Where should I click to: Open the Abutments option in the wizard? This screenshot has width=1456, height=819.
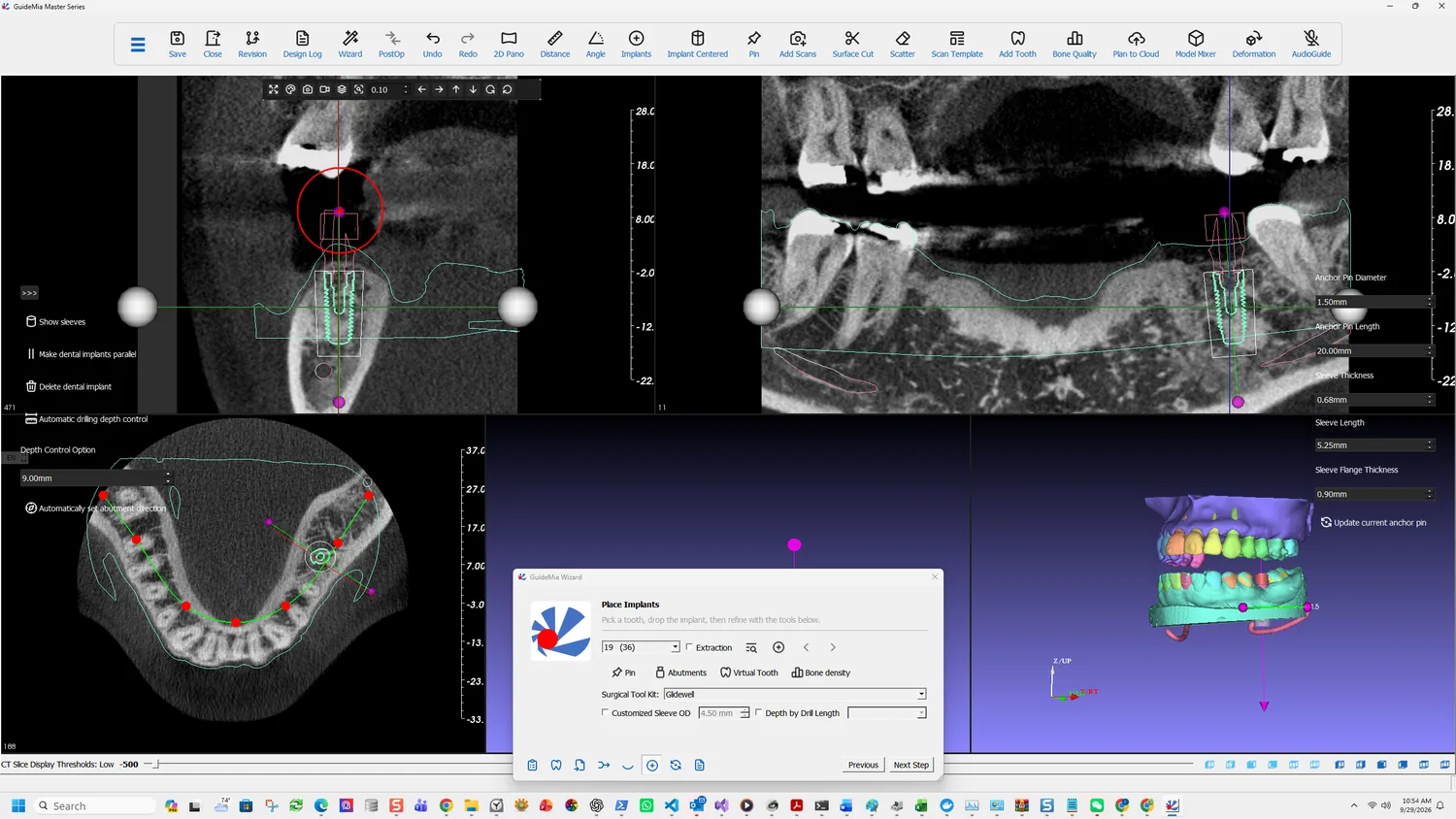click(x=680, y=672)
